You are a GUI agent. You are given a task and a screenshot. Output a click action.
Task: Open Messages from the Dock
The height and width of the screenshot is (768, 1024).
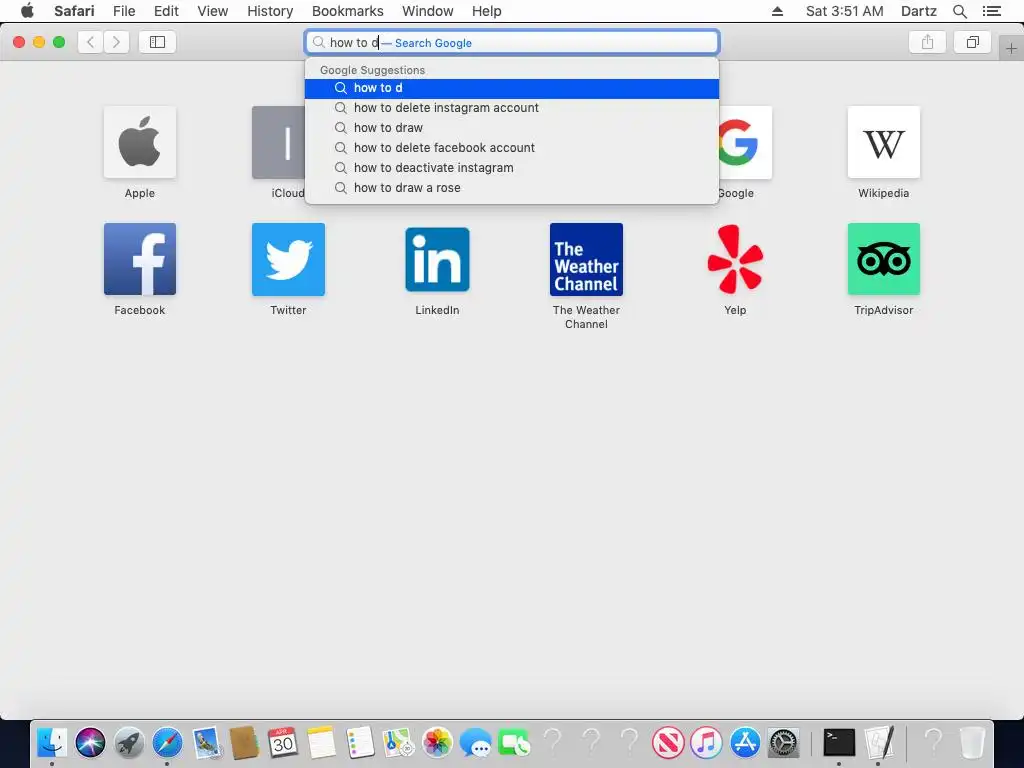(x=475, y=743)
